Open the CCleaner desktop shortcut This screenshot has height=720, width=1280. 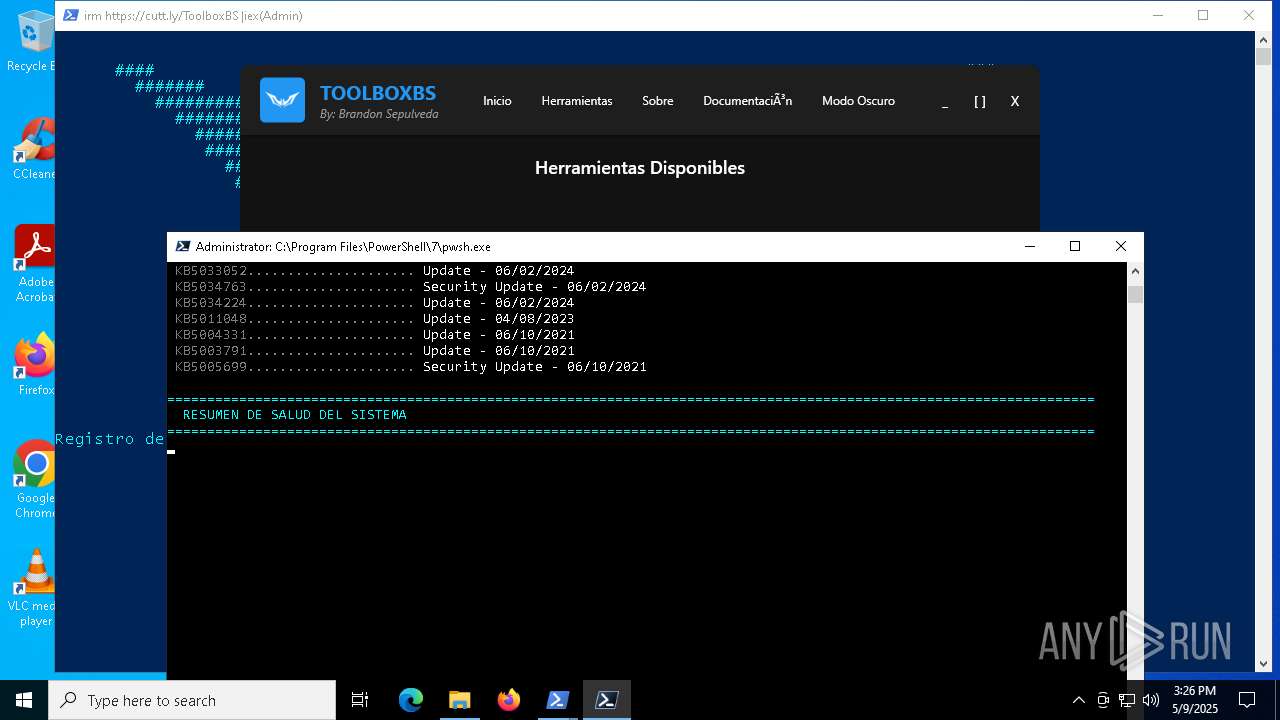click(x=32, y=149)
